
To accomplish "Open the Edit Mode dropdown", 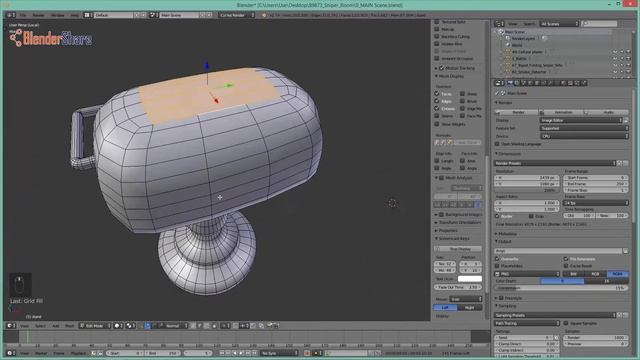I will tap(95, 326).
